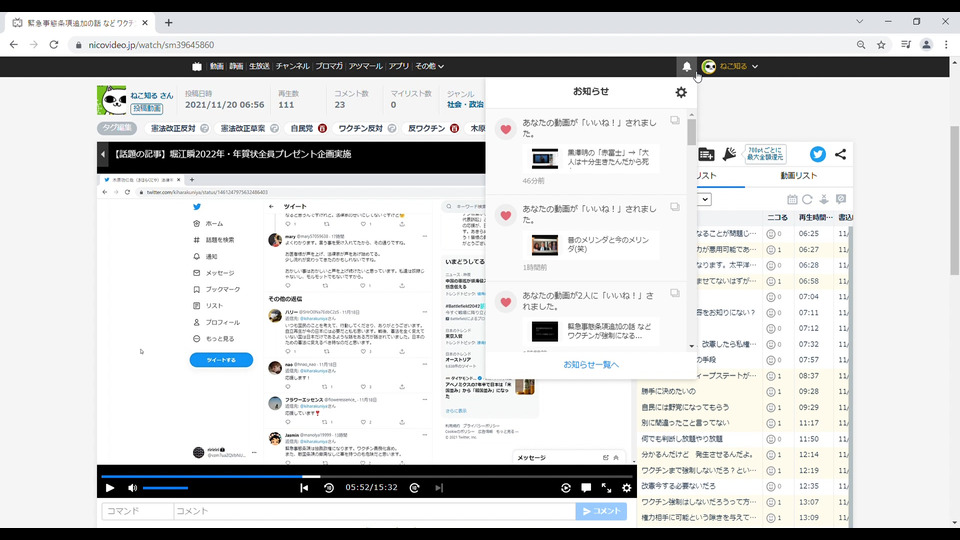960x540 pixels.
Task: Click dictionary icon beside ワクチン反対 tag
Action: 392,129
